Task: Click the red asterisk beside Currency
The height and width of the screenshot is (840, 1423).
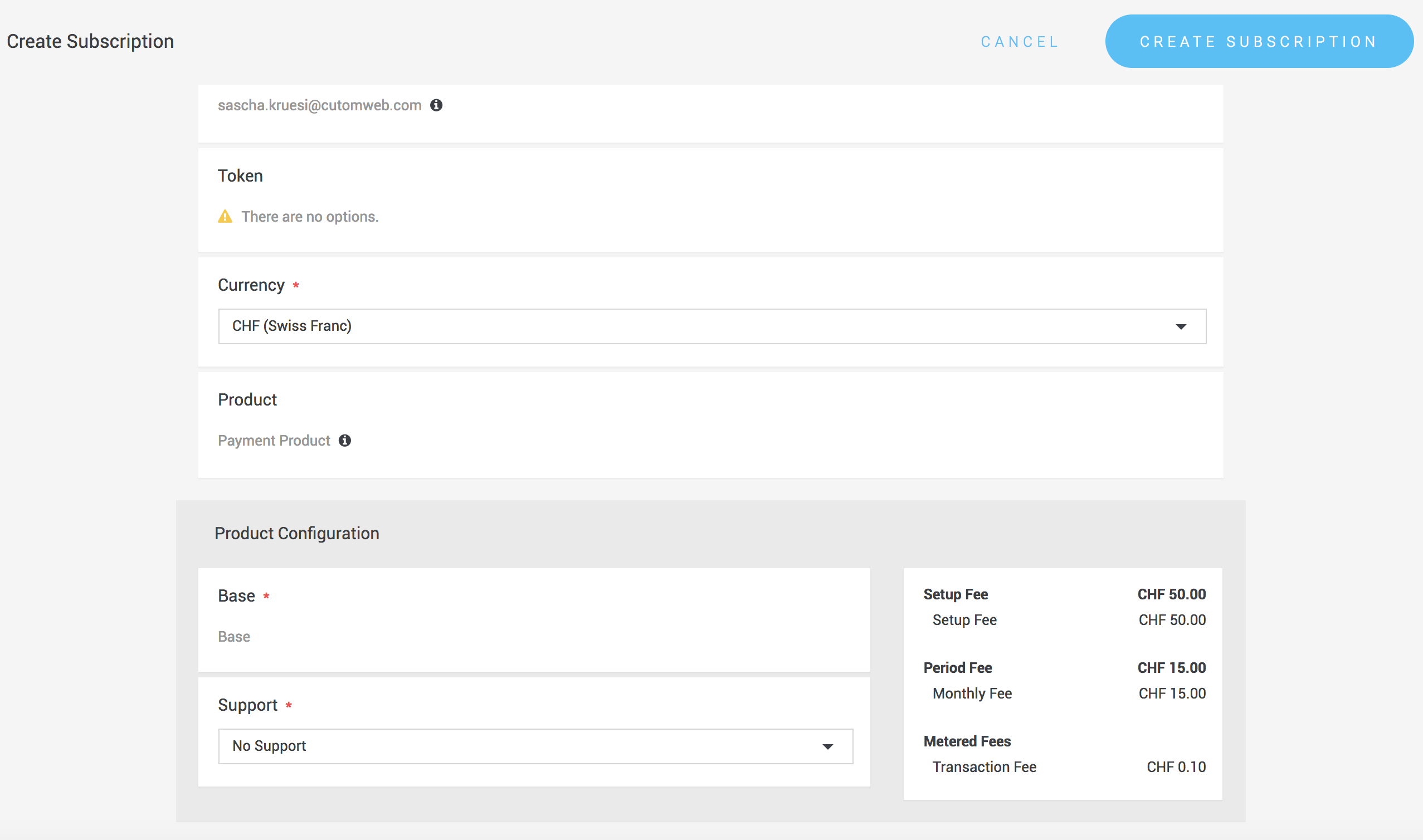Action: tap(295, 286)
